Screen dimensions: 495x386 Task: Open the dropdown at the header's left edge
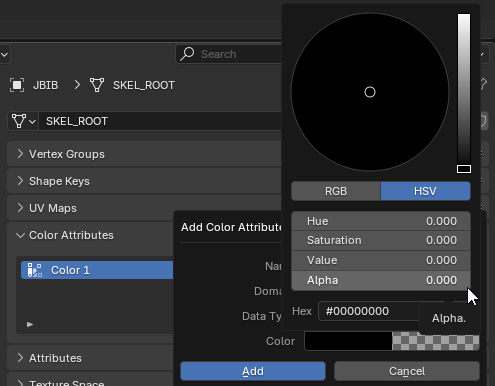[x=4, y=54]
